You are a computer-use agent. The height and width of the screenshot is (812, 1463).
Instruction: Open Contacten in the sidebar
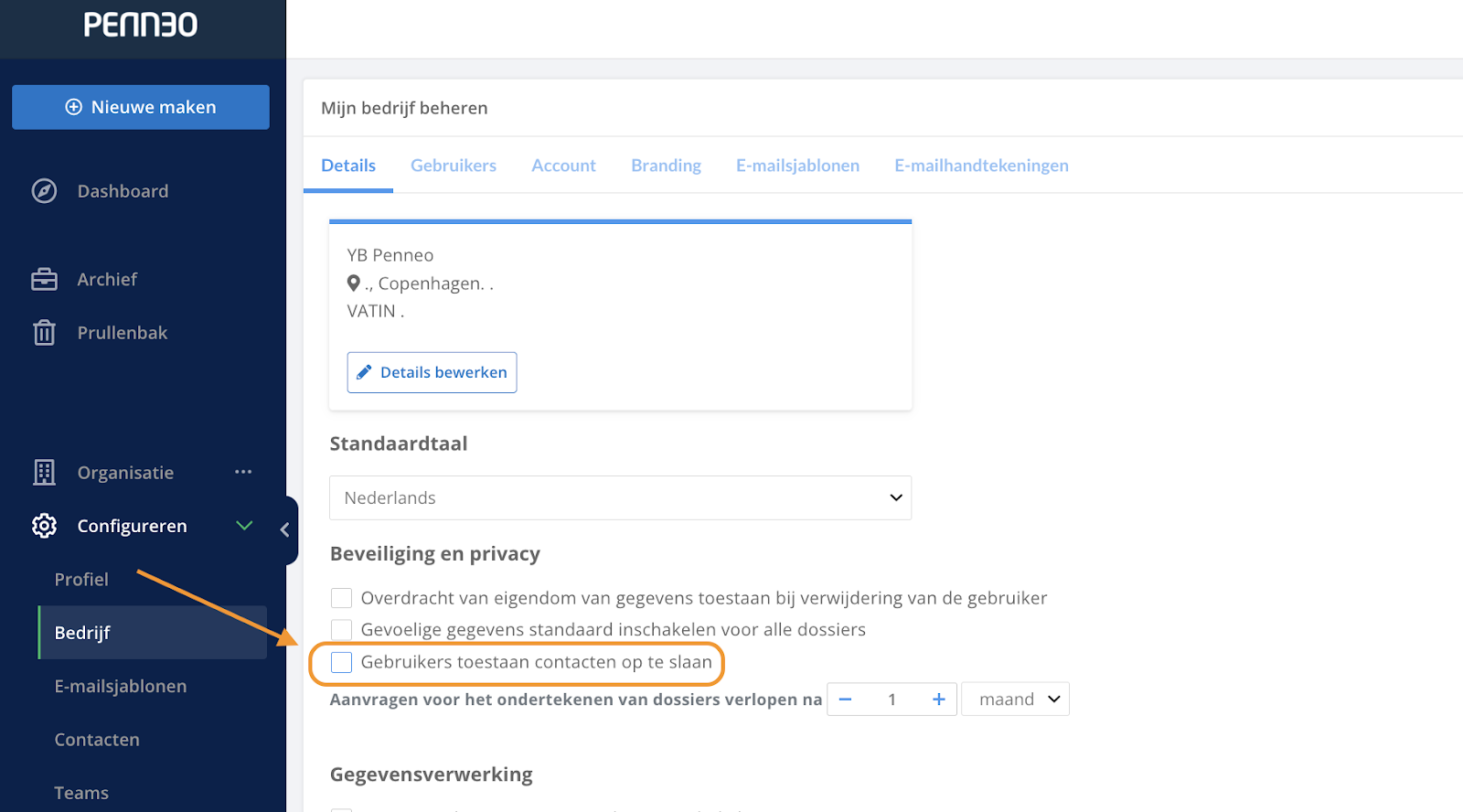(97, 740)
